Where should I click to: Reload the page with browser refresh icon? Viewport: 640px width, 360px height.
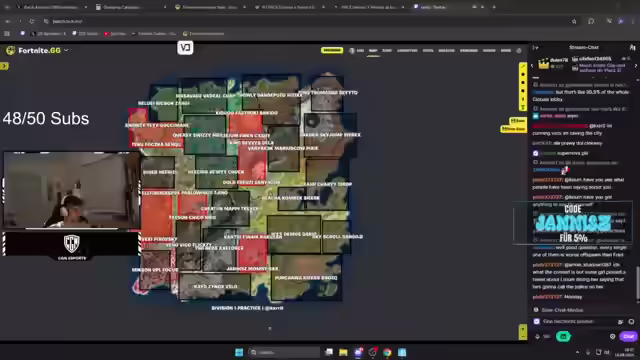32,21
